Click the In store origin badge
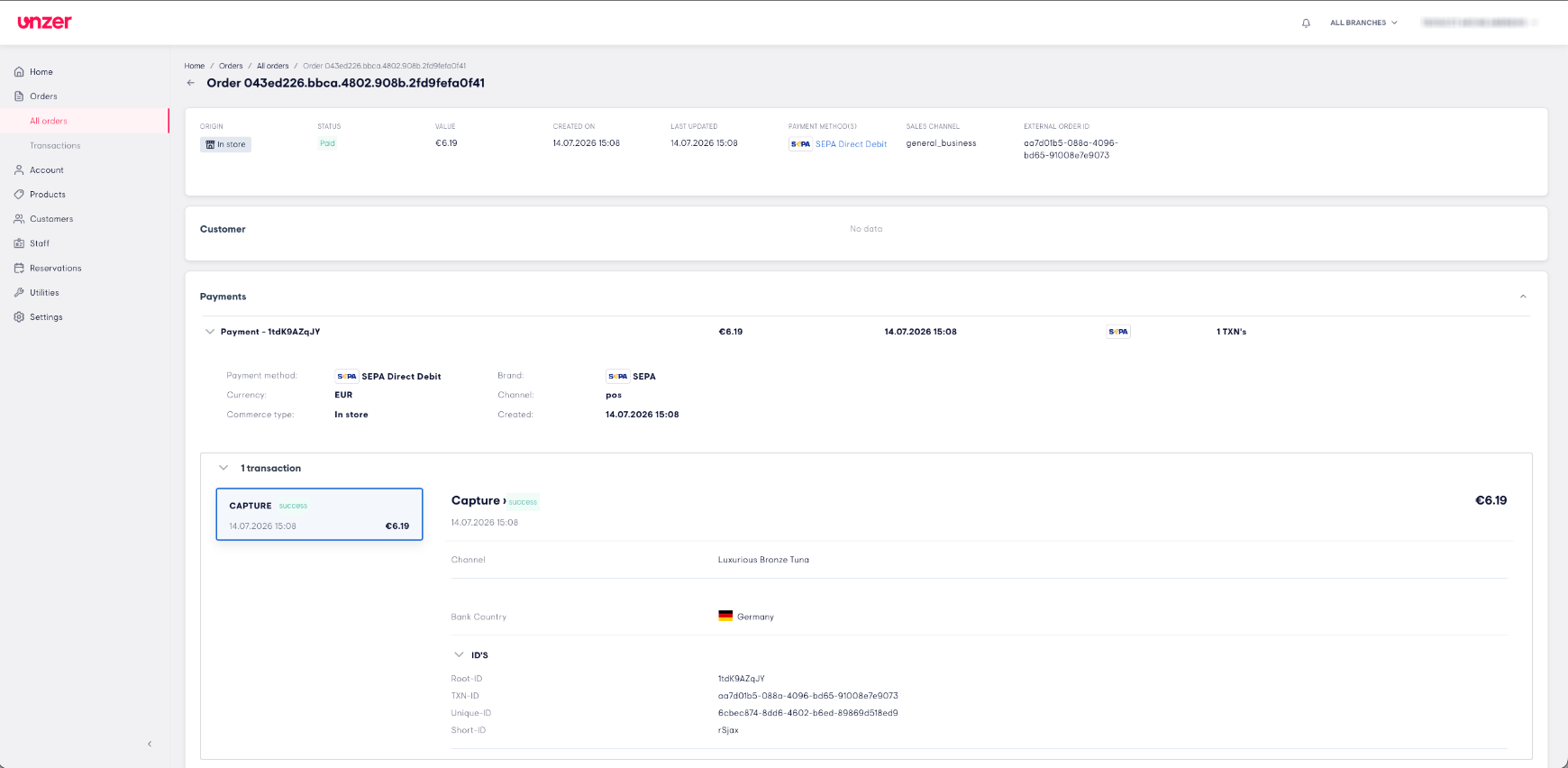Viewport: 1568px width, 768px height. [x=225, y=144]
